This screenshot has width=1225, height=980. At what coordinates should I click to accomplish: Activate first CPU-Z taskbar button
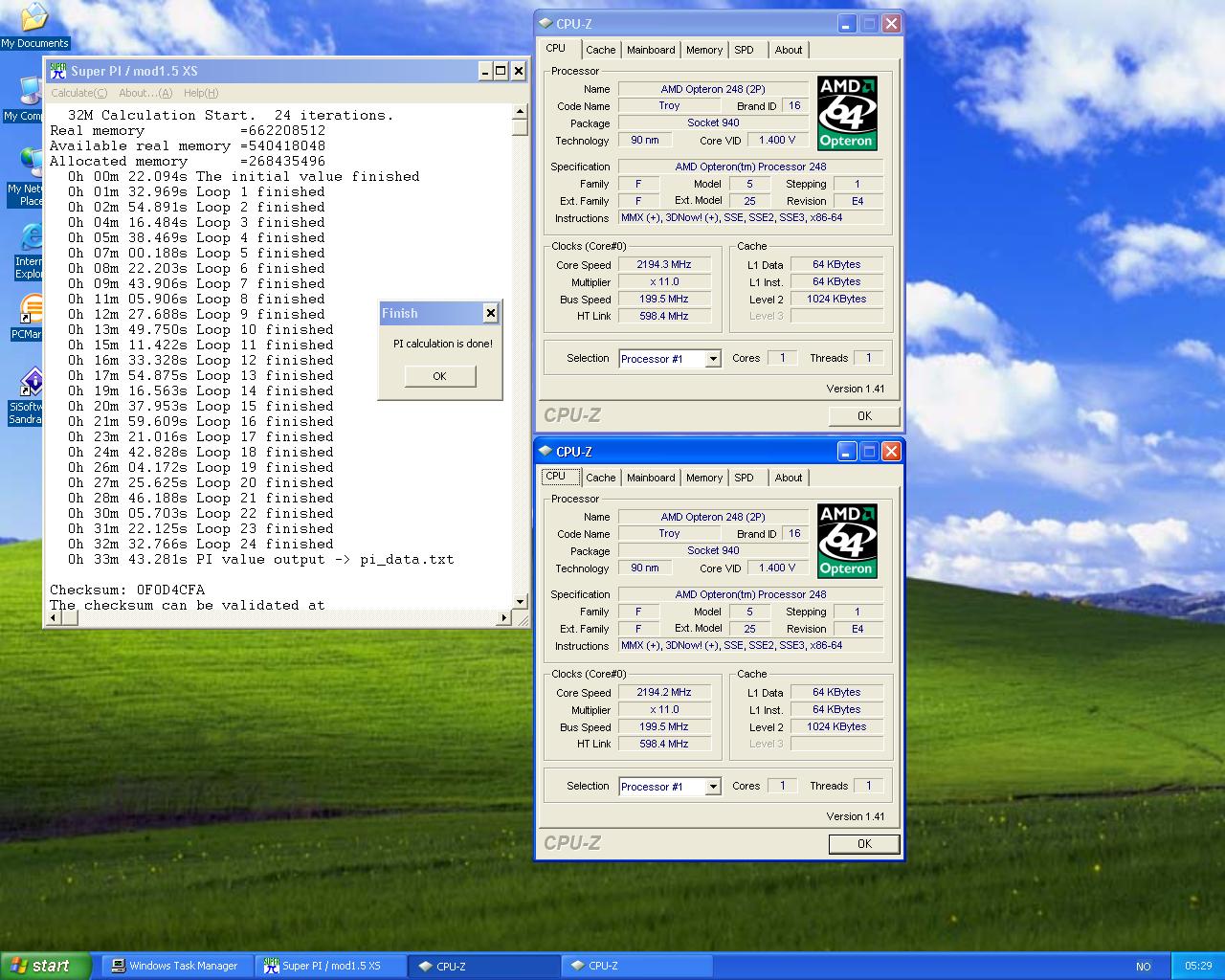[484, 966]
